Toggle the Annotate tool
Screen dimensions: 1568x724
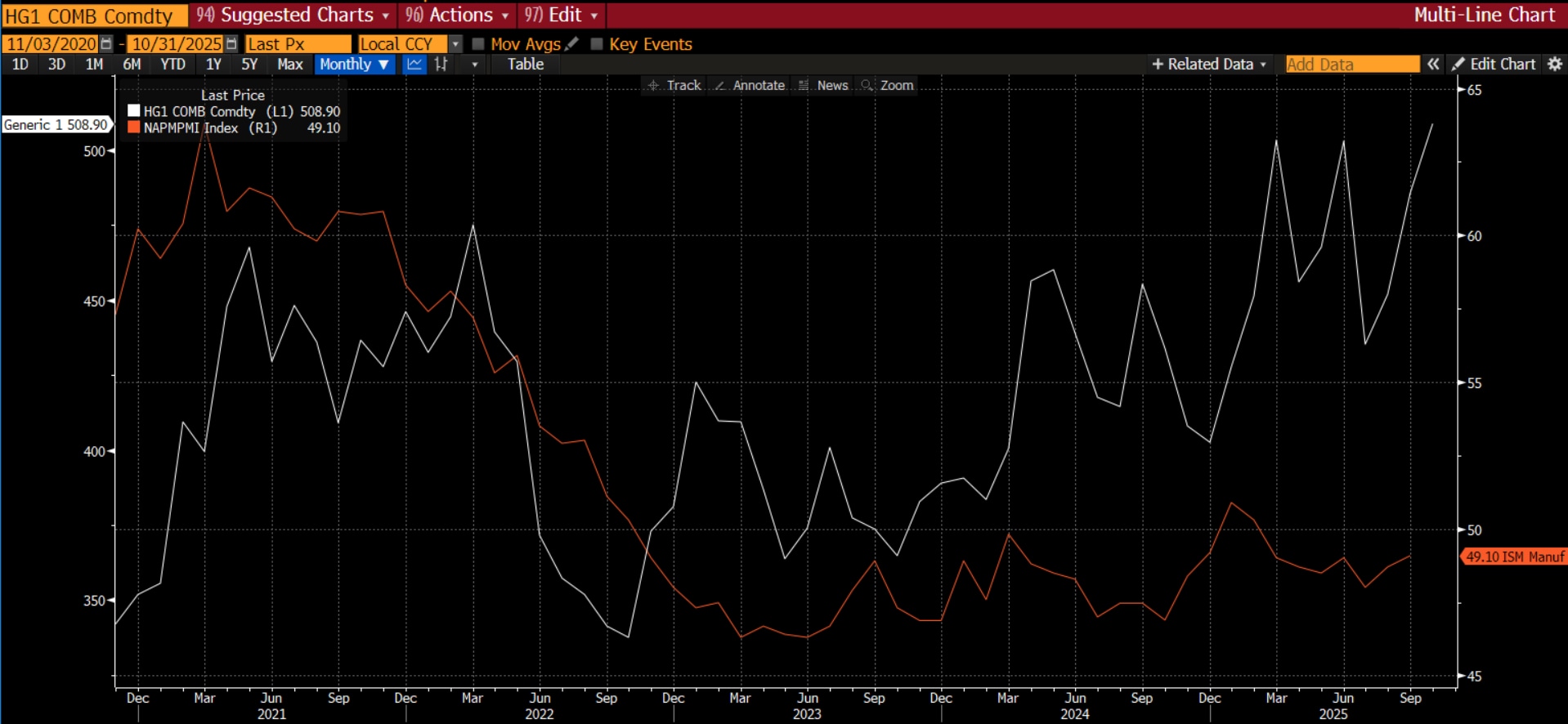(x=750, y=85)
